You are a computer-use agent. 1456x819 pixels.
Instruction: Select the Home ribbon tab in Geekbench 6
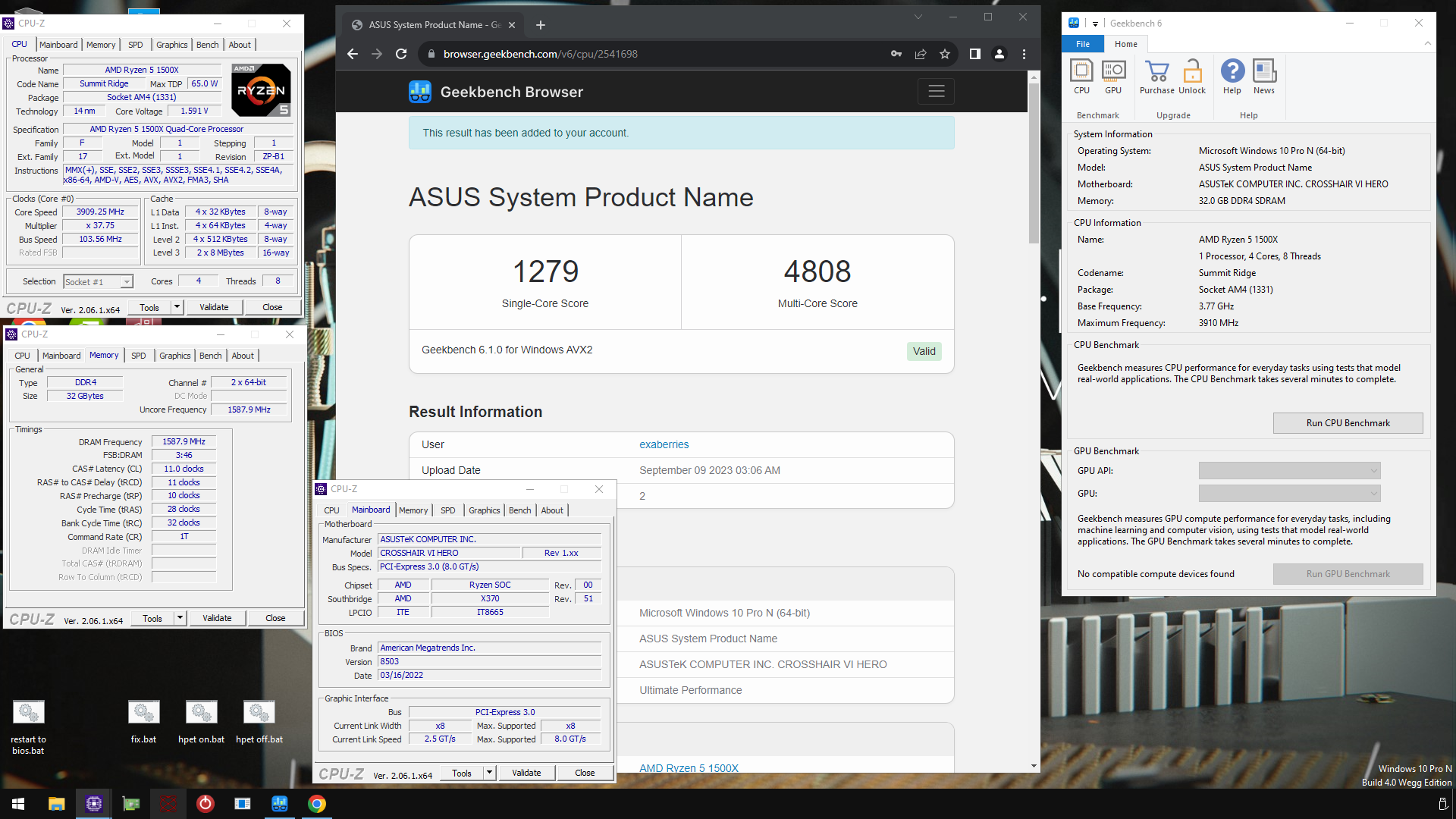1125,44
